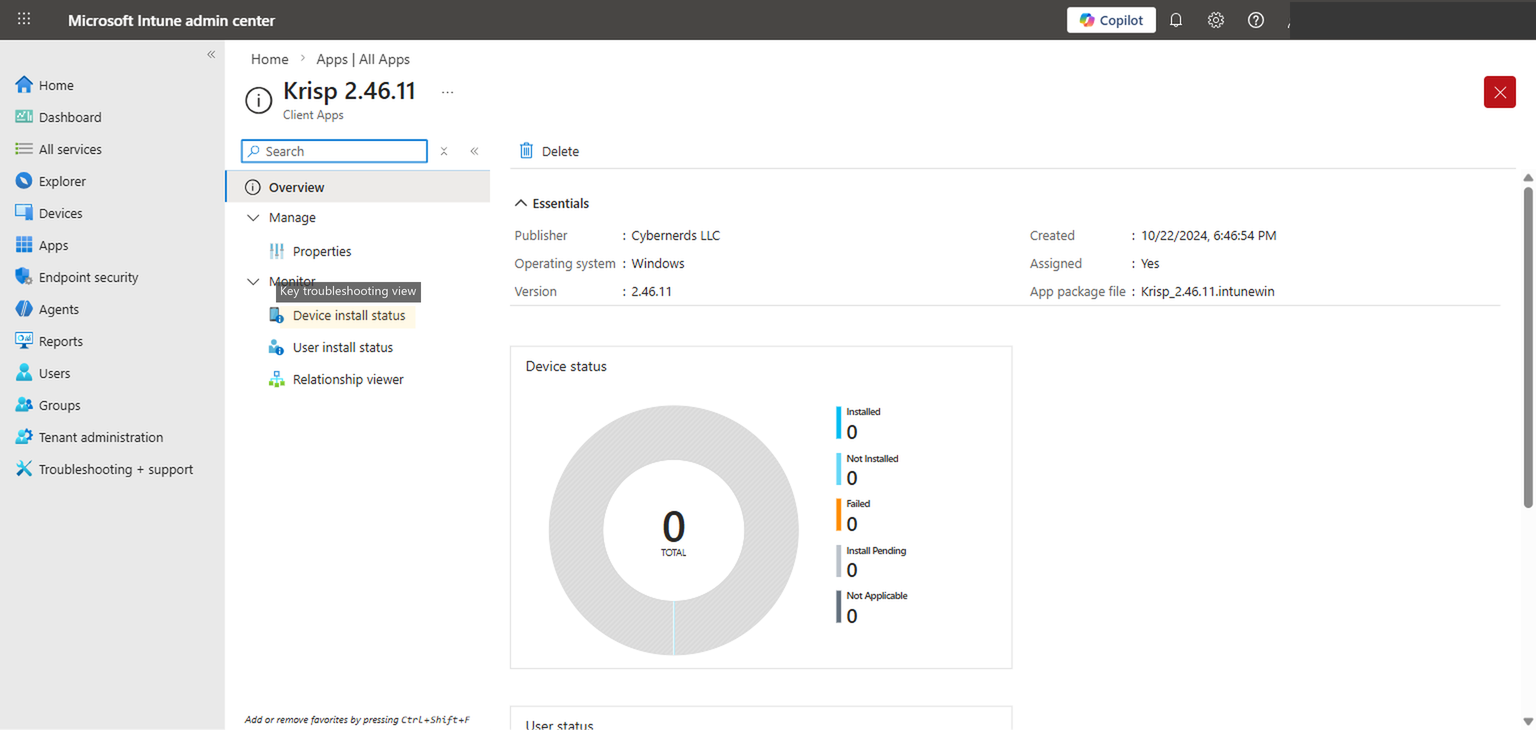This screenshot has width=1536, height=730.
Task: Open the help question-mark icon
Action: pos(1255,19)
